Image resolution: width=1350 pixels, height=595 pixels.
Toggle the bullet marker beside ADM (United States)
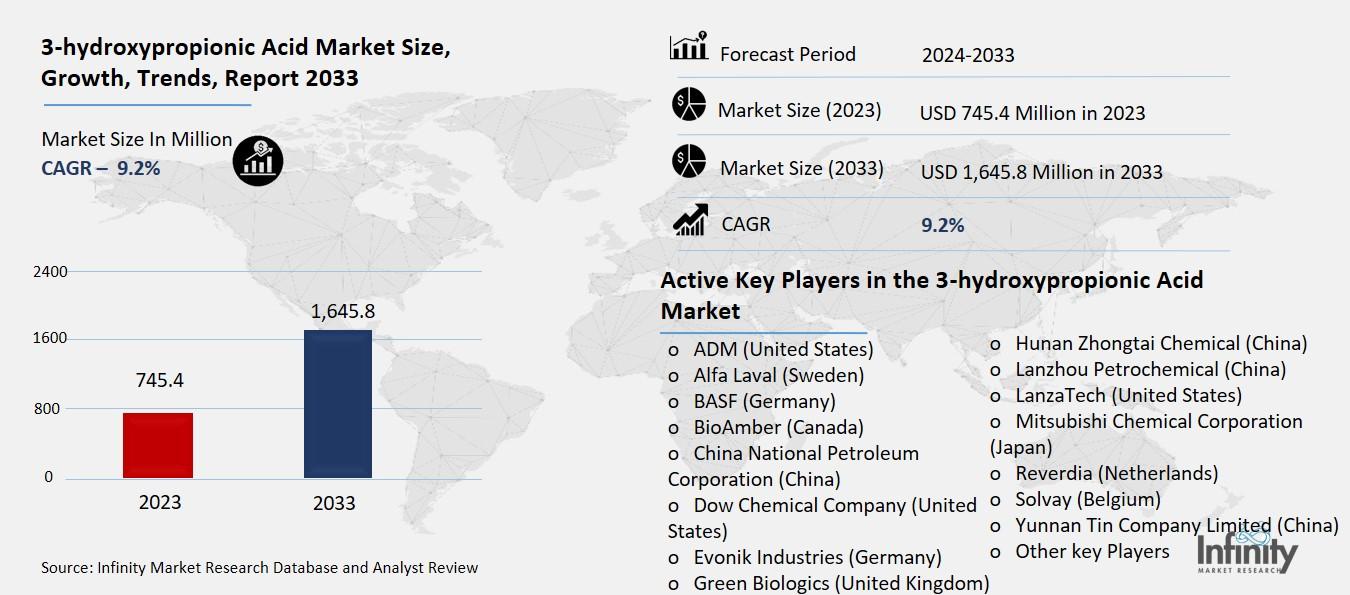pyautogui.click(x=671, y=349)
